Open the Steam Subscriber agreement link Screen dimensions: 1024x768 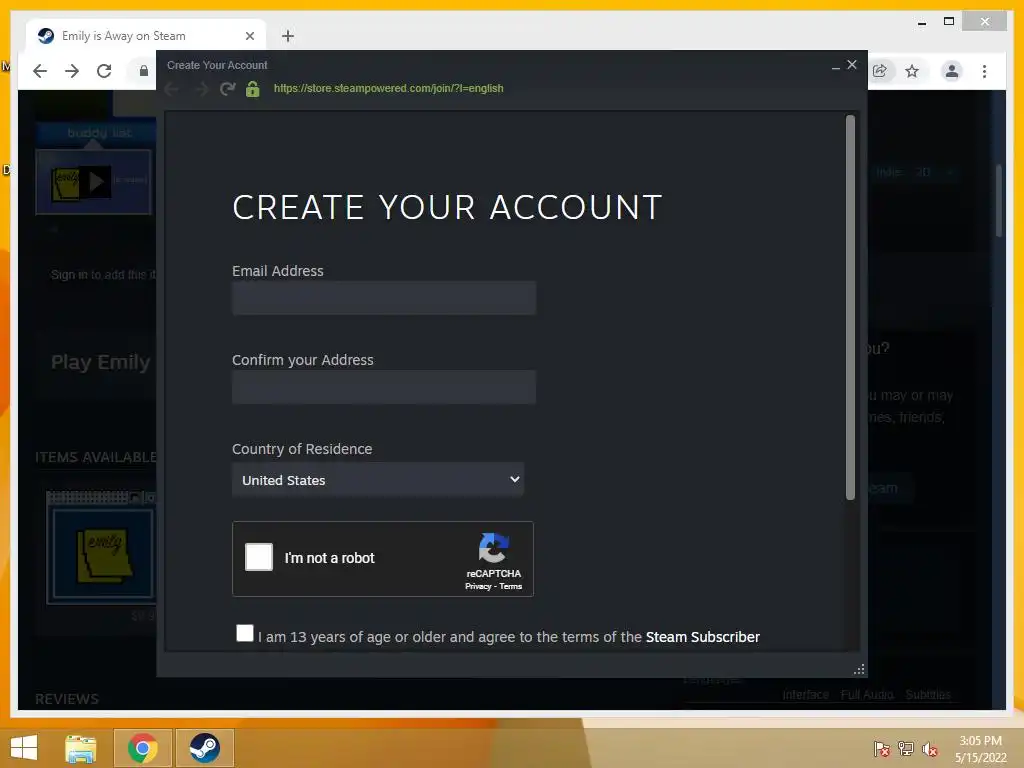[703, 637]
